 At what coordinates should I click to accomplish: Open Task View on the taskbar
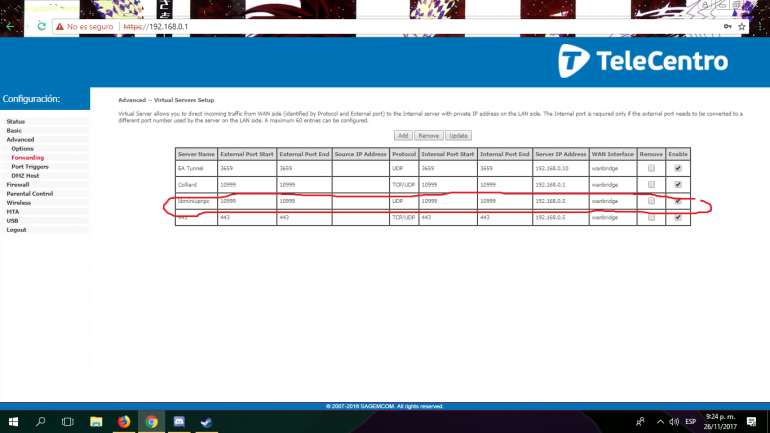(x=68, y=422)
